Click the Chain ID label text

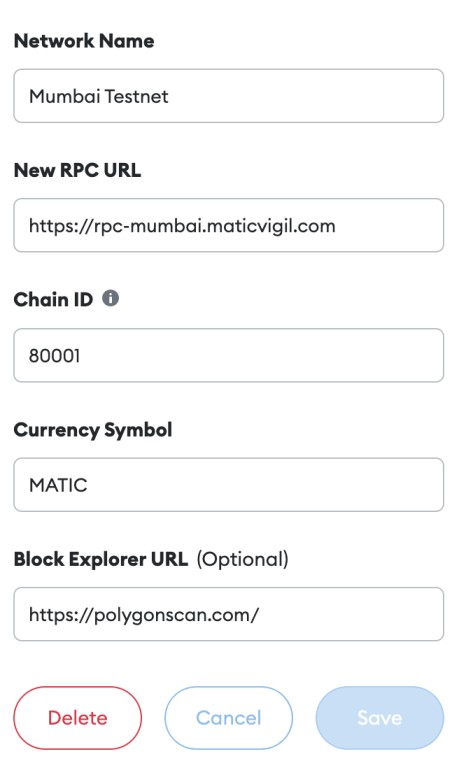click(53, 299)
